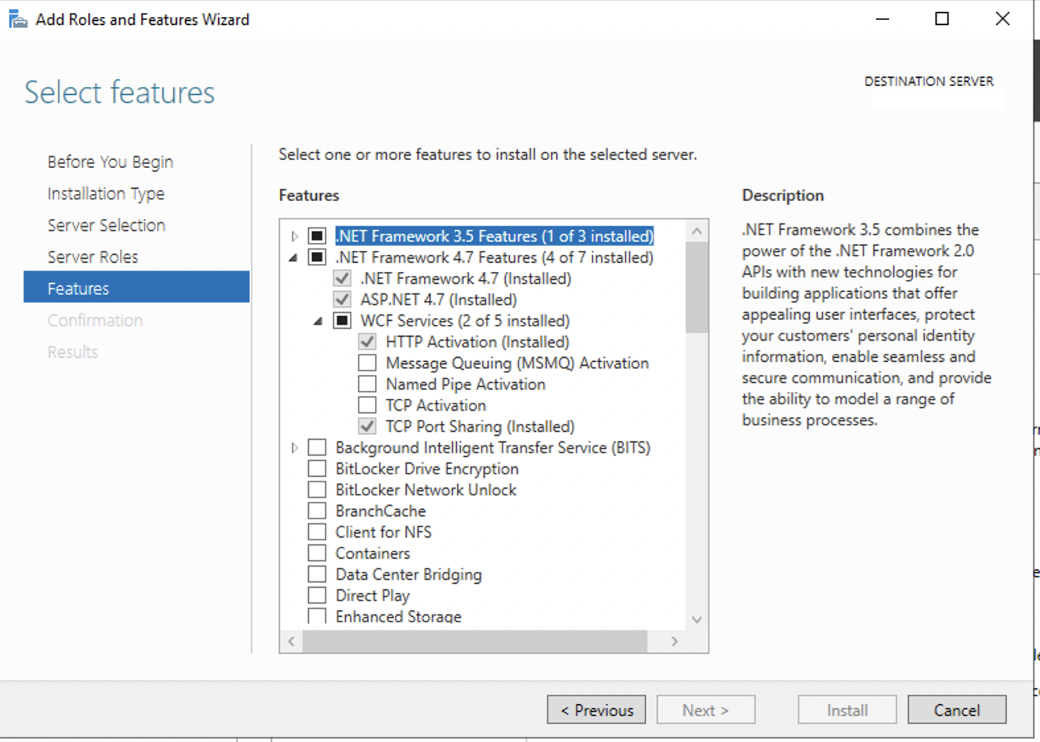Select 'Named Pipe Activation' row text

point(466,385)
